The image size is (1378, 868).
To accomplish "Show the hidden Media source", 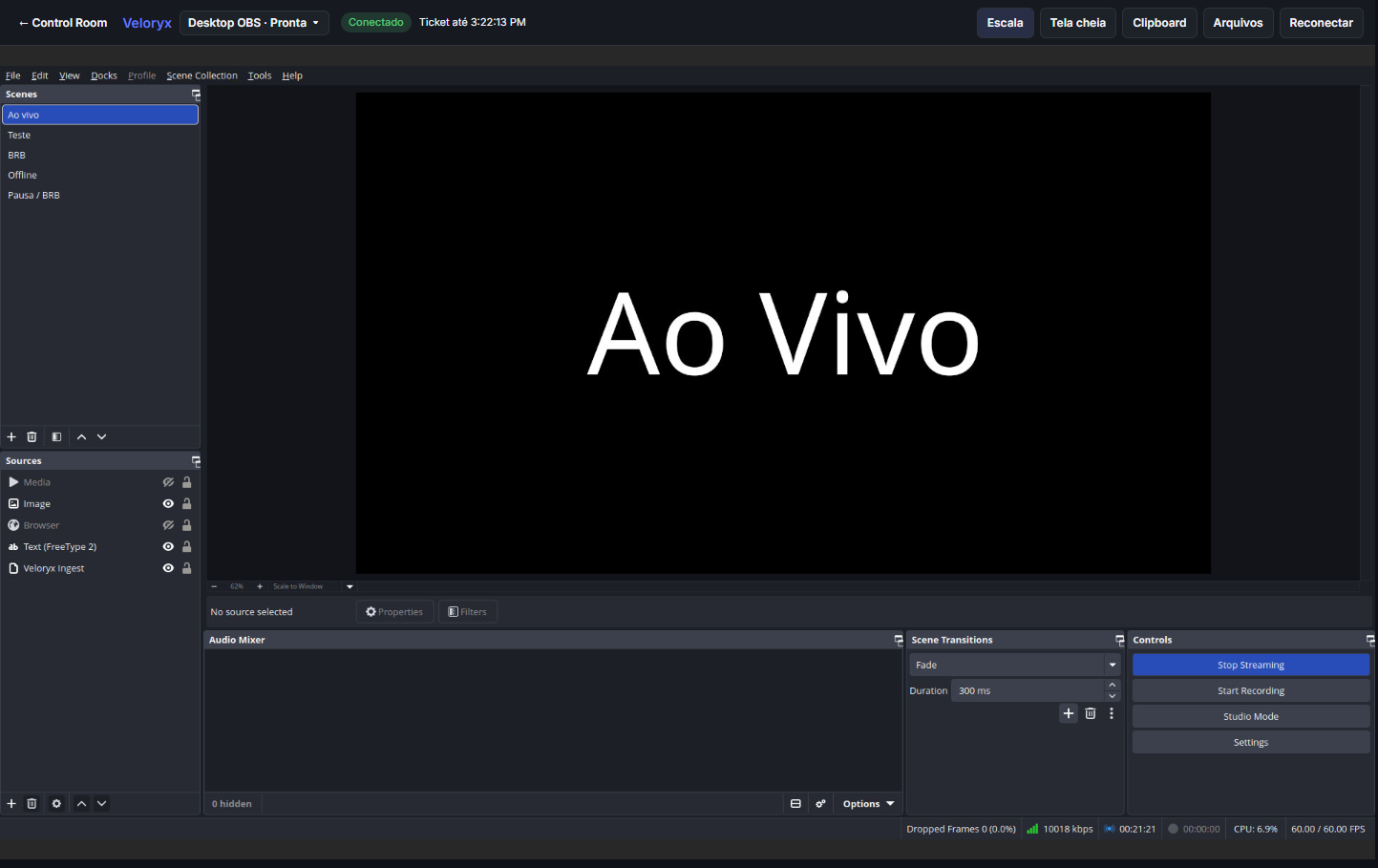I will [x=168, y=482].
